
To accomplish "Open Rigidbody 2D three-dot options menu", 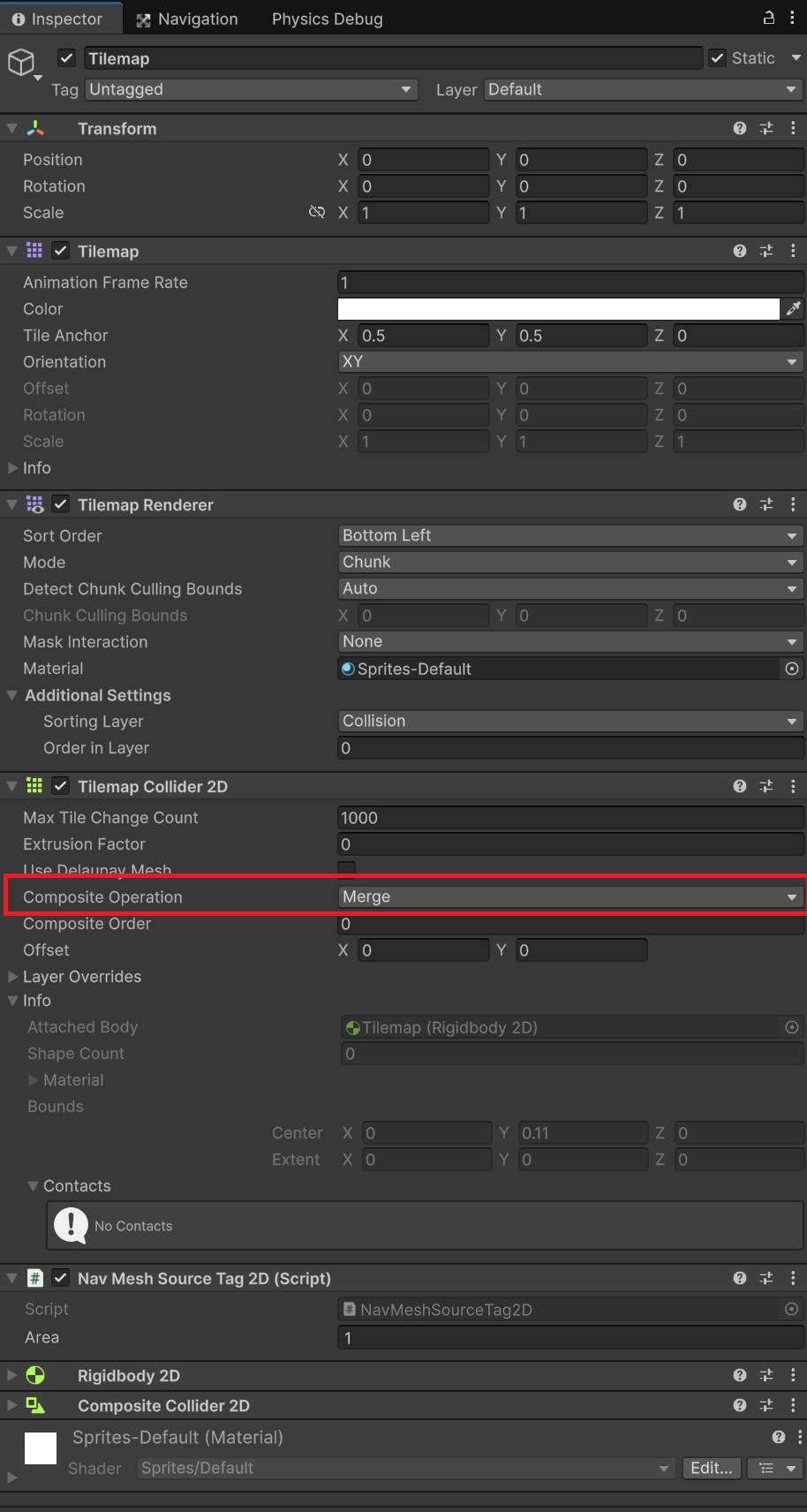I will [793, 1375].
